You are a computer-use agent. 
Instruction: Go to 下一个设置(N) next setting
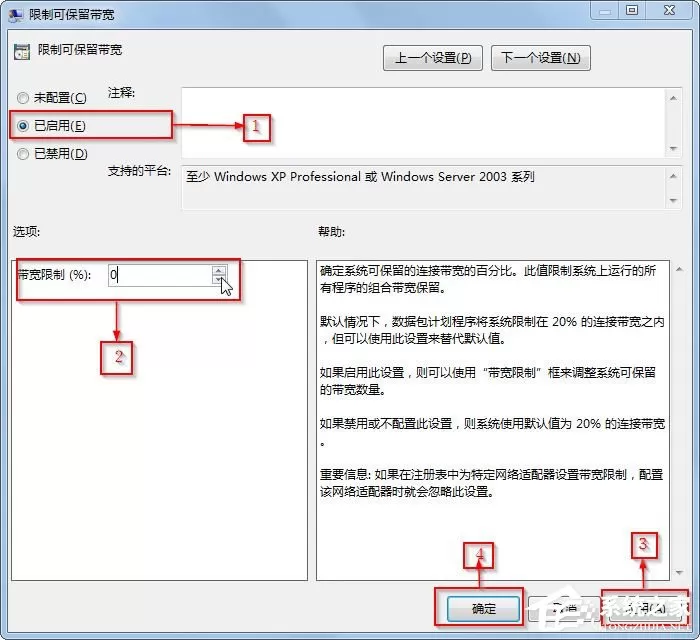(541, 58)
